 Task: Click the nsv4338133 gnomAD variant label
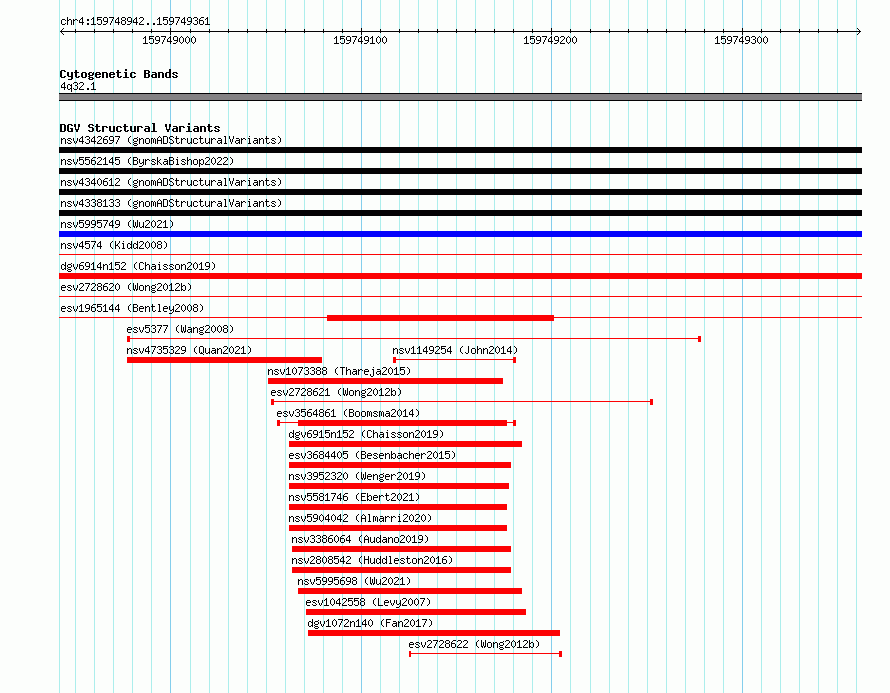(x=171, y=203)
